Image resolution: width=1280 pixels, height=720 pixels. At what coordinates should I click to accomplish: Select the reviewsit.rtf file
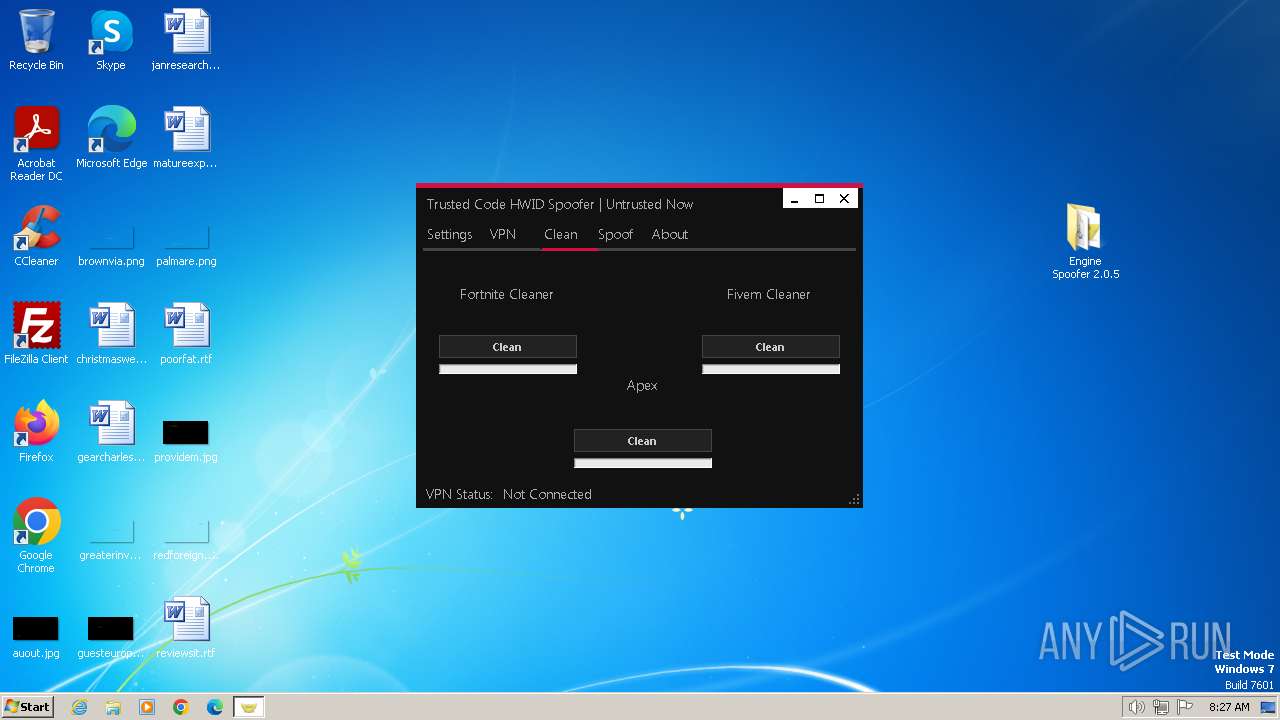click(186, 628)
